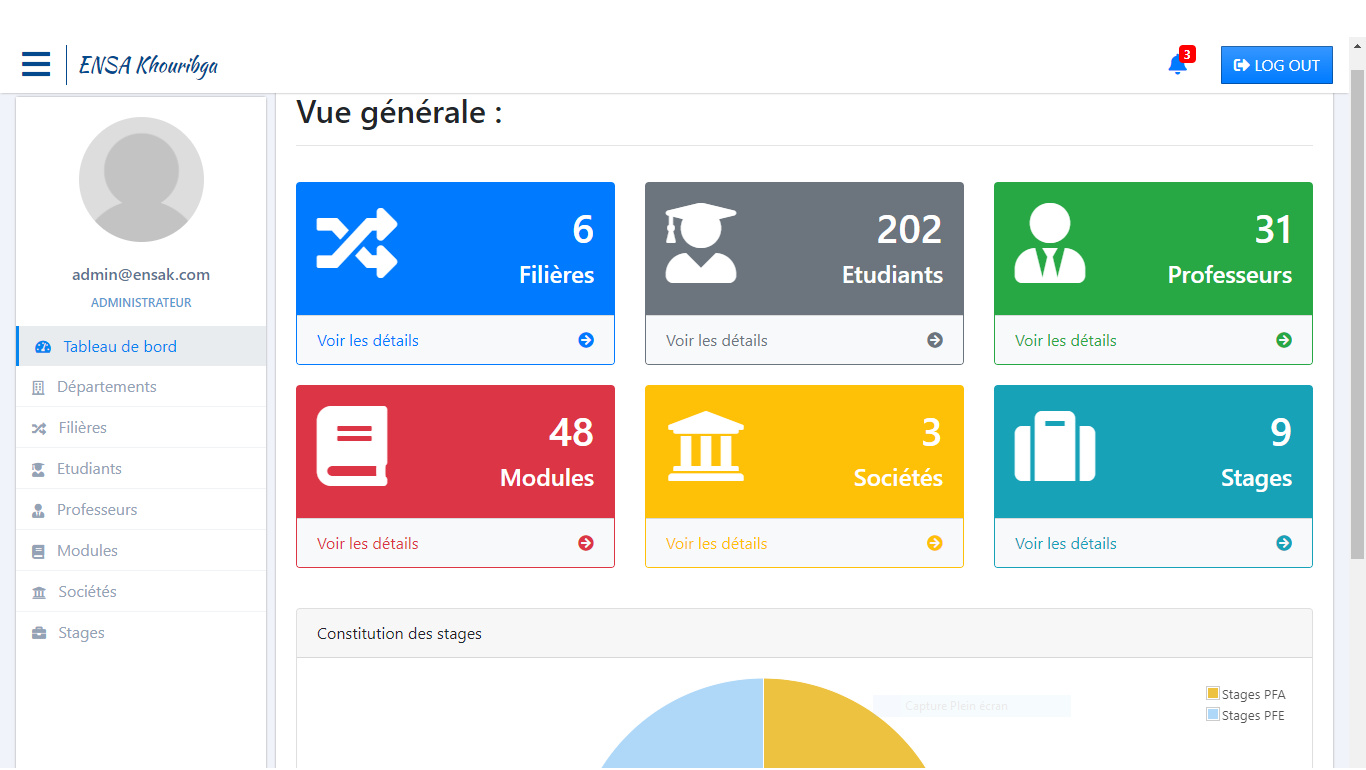This screenshot has width=1366, height=770.
Task: Click the ENSA Khouribga logo
Action: point(148,66)
